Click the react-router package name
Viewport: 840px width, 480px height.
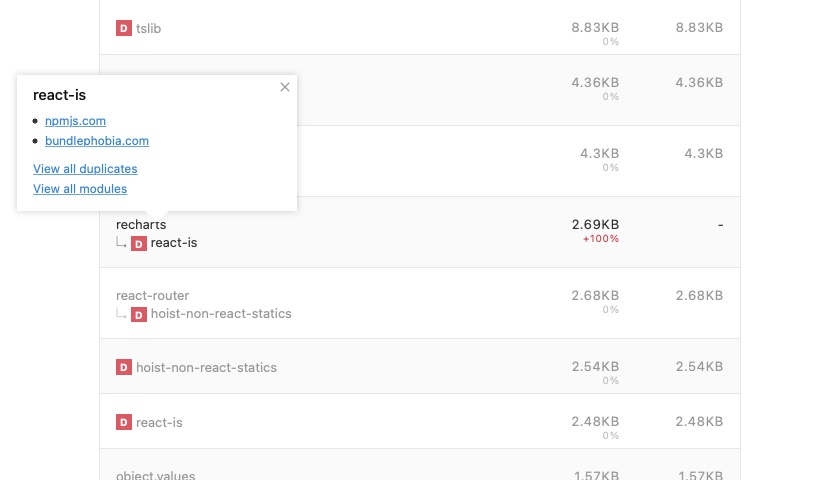point(153,295)
